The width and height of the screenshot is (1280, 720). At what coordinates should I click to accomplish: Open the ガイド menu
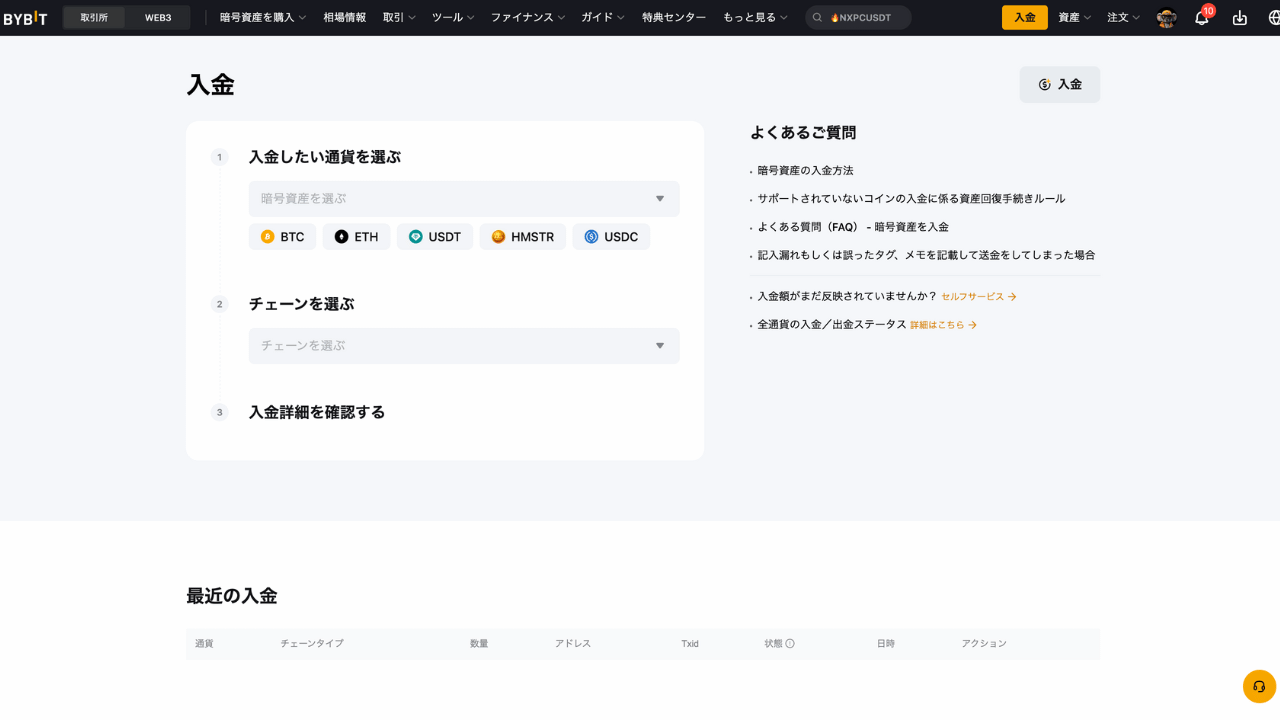pos(602,17)
